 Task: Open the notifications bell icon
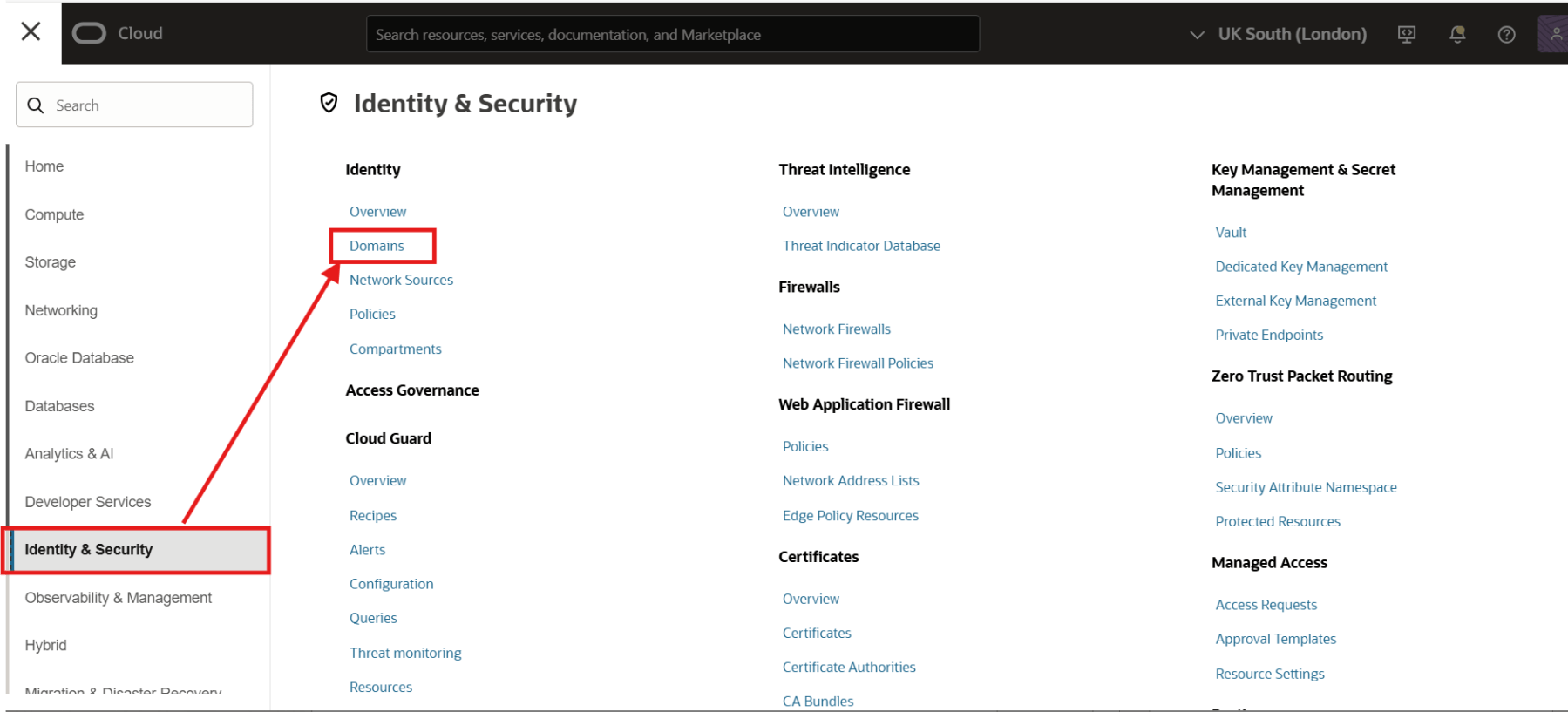point(1456,34)
